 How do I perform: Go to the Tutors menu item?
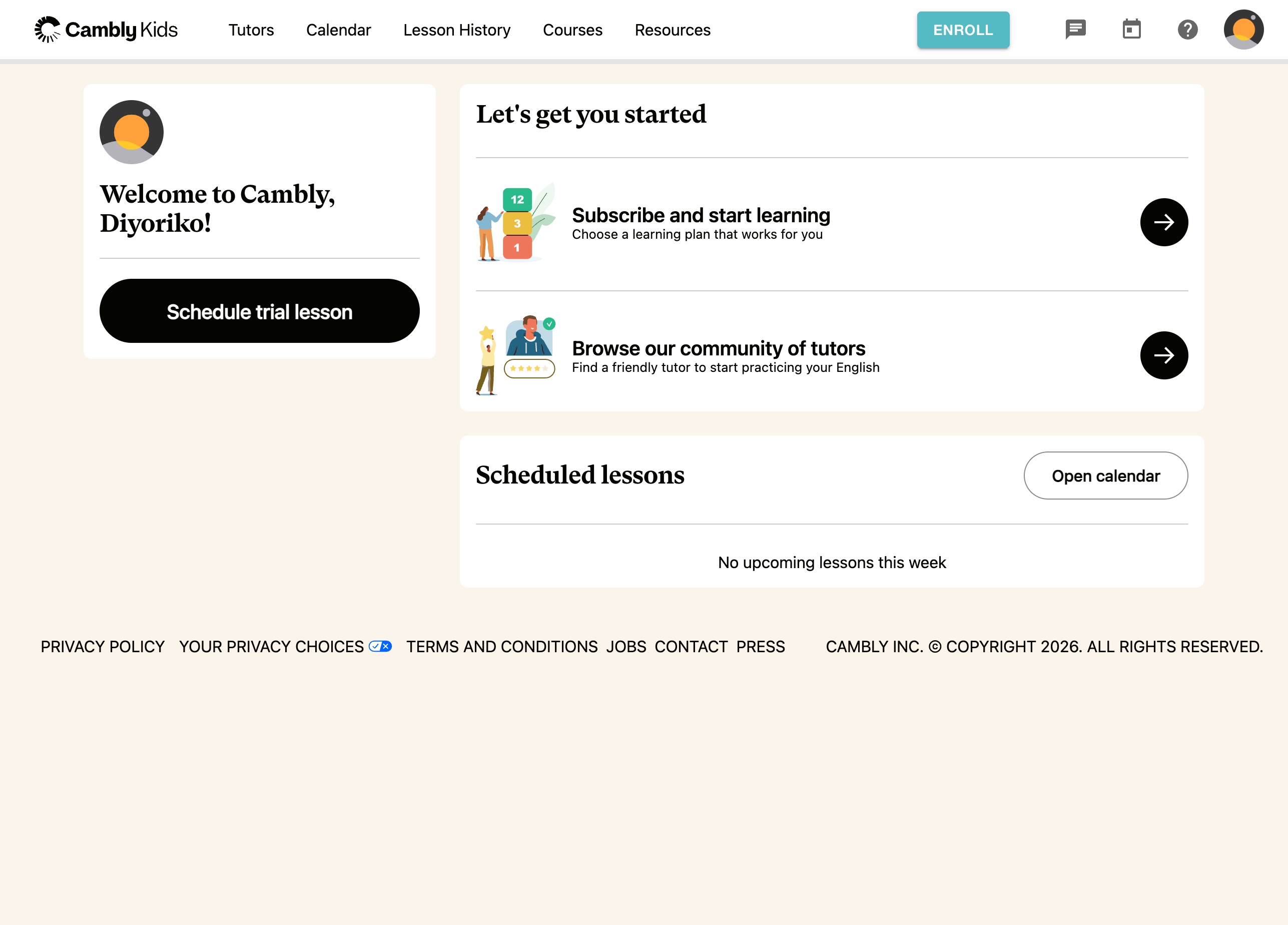[x=251, y=30]
